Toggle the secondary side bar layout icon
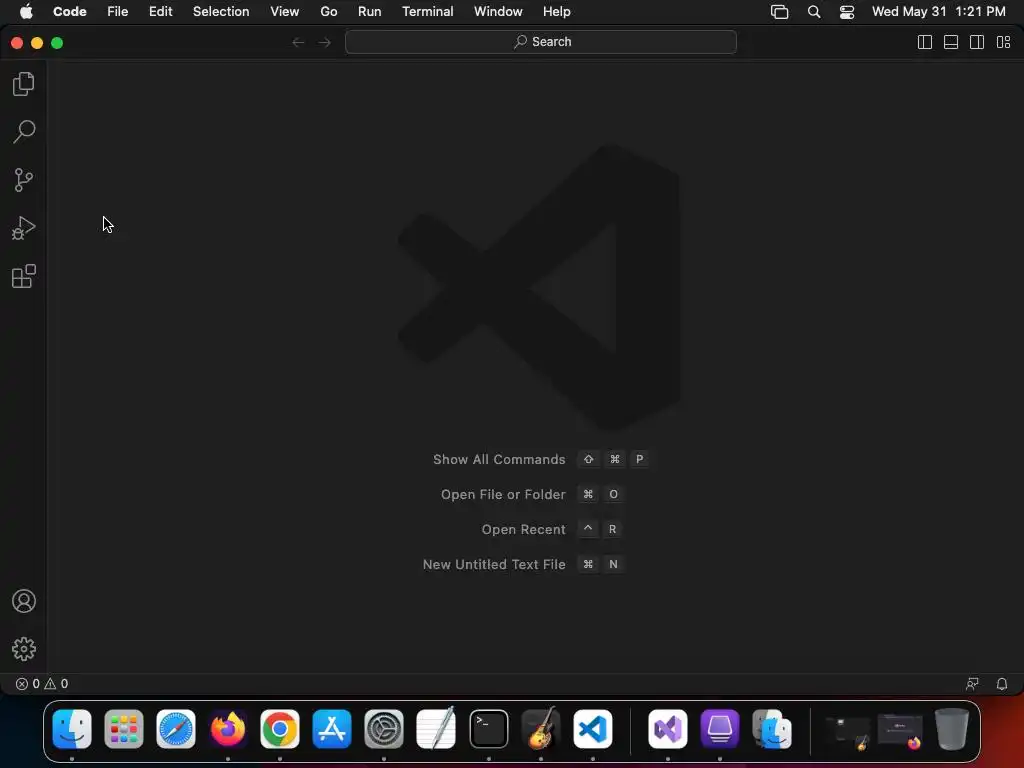This screenshot has height=768, width=1024. tap(977, 42)
